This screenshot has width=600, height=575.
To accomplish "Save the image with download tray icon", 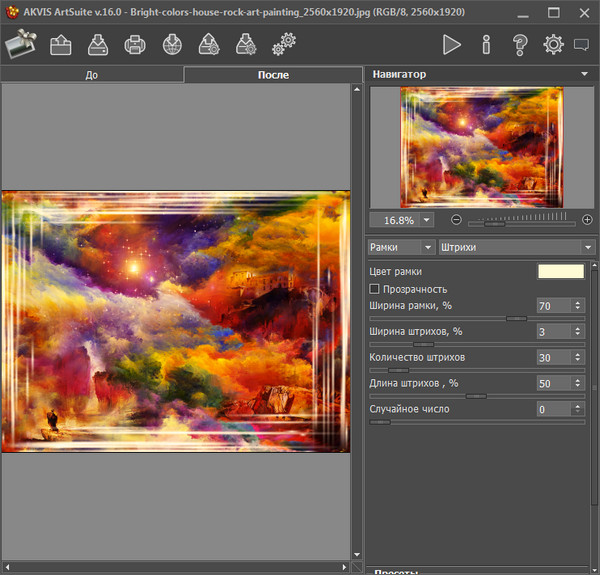I will 98,45.
